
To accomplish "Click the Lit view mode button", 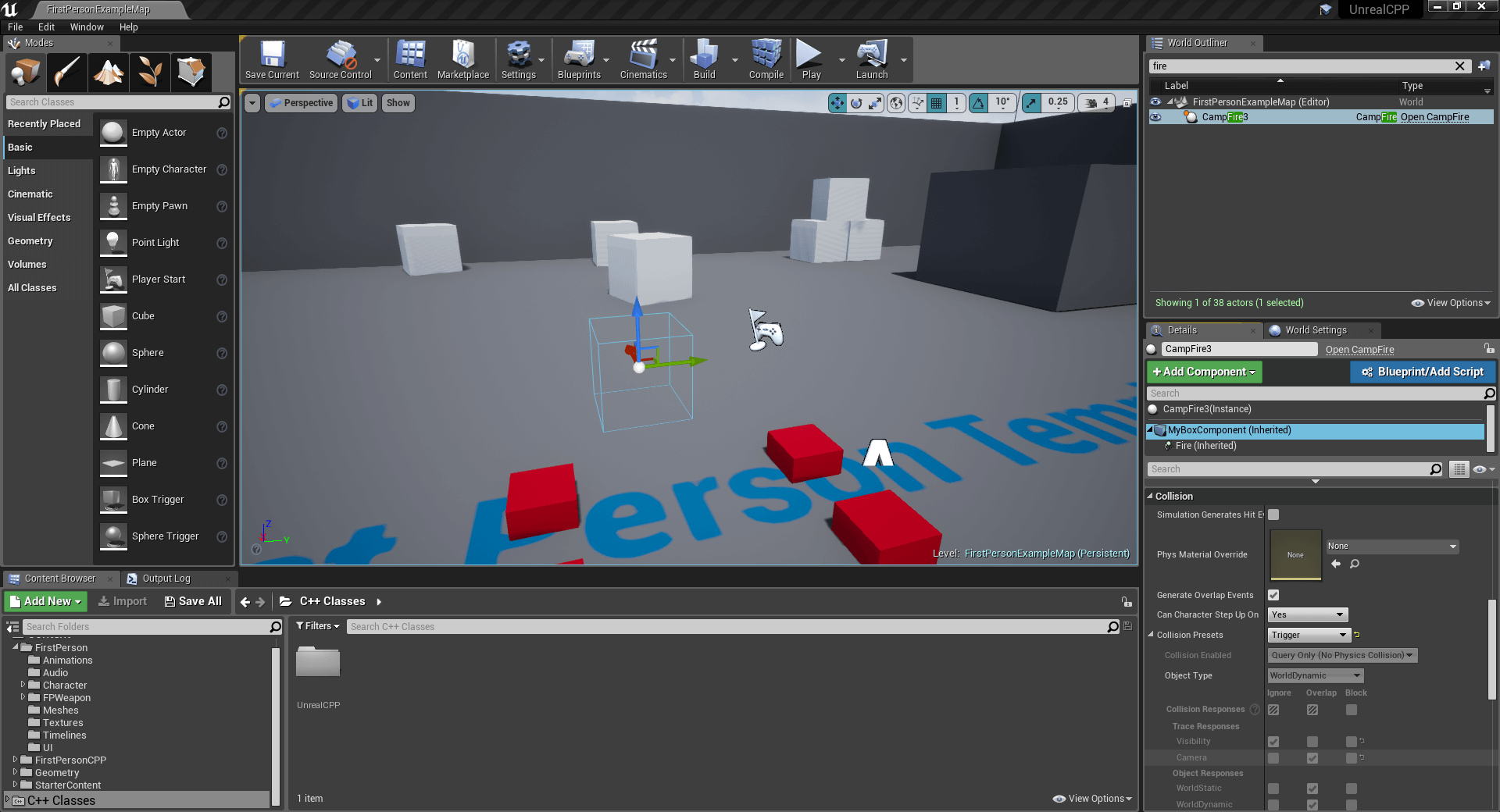I will (x=360, y=103).
